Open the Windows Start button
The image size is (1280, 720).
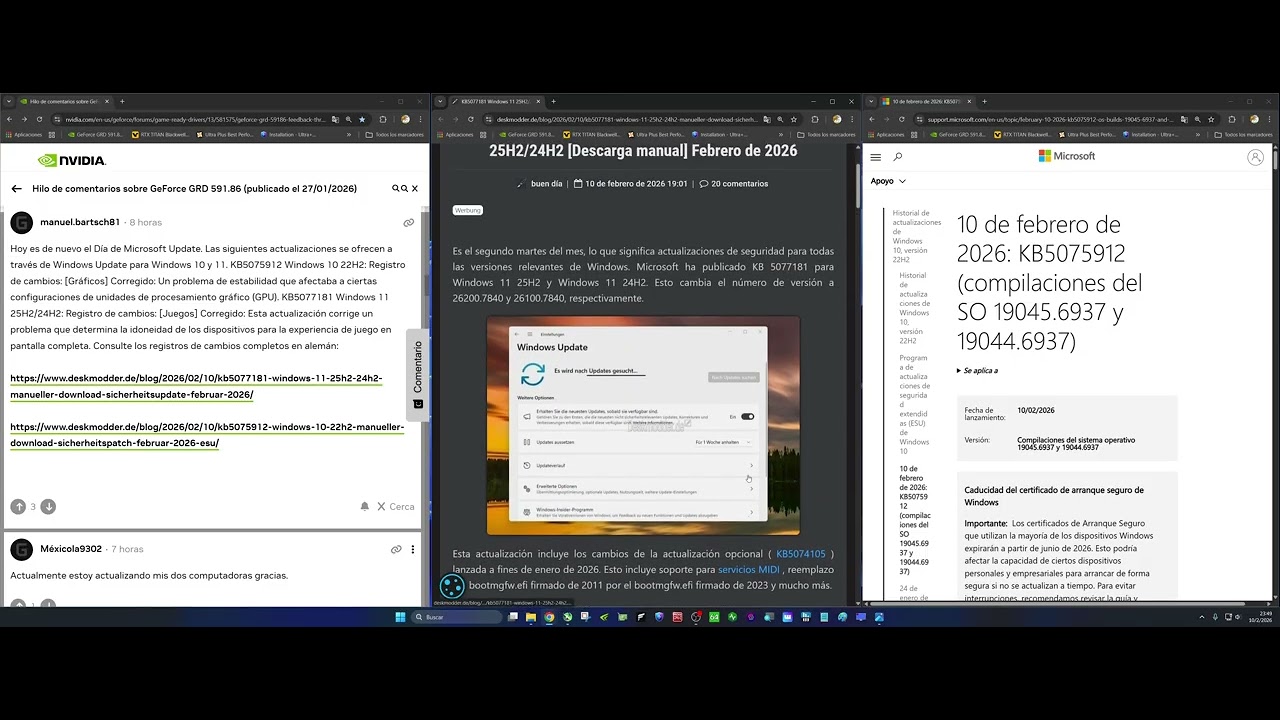point(400,617)
